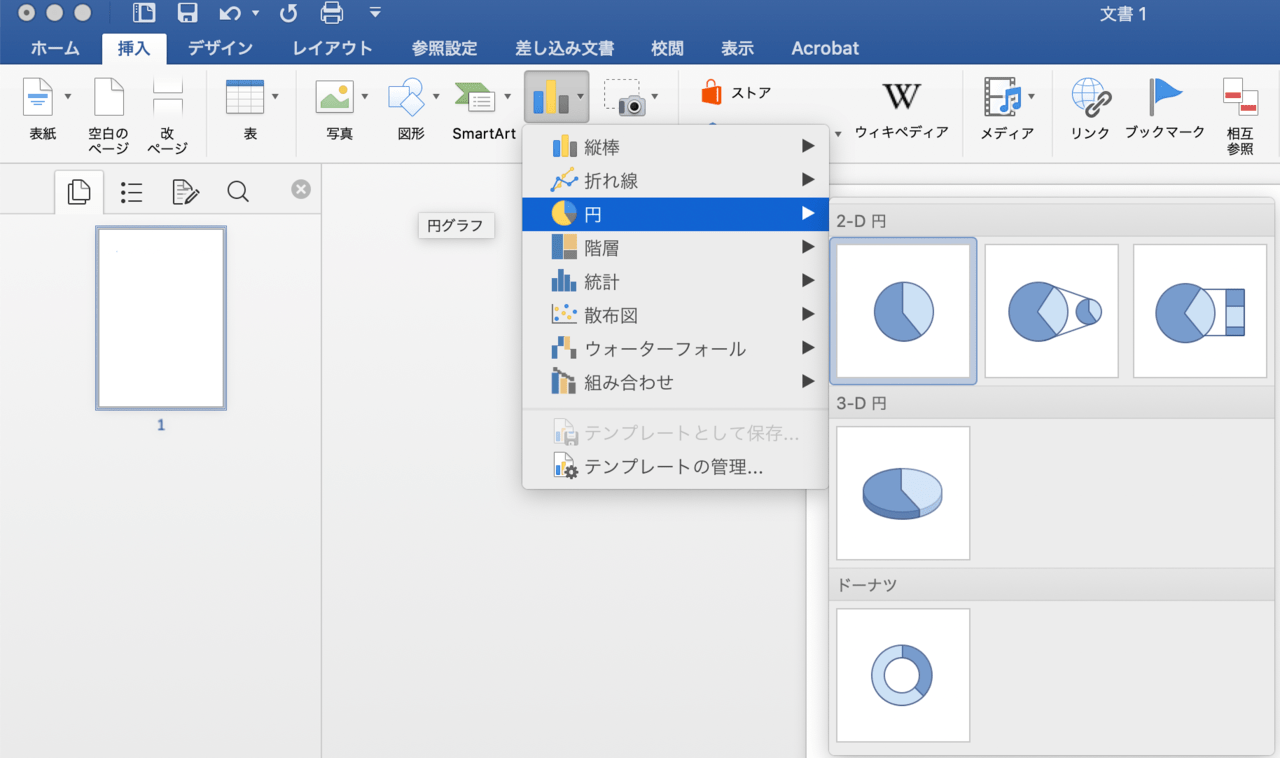Open the undo history dropdown arrow
This screenshot has width=1280, height=758.
pyautogui.click(x=256, y=14)
